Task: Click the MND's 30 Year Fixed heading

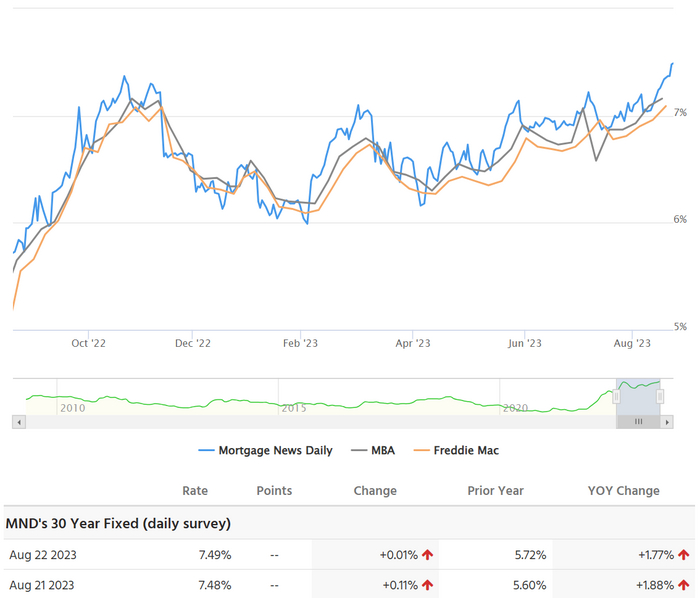Action: [x=118, y=522]
